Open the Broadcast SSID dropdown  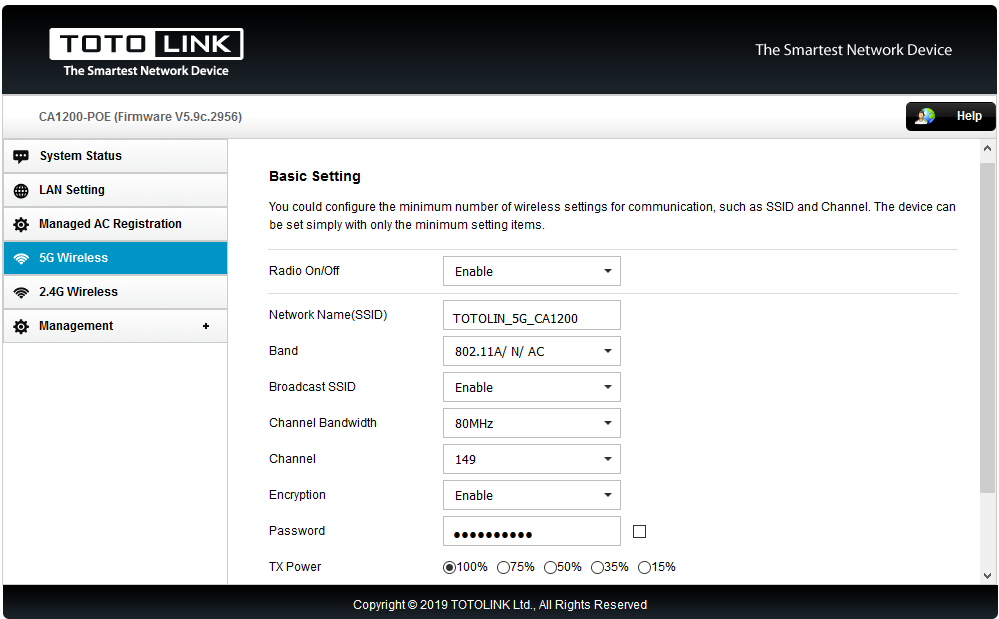point(531,387)
